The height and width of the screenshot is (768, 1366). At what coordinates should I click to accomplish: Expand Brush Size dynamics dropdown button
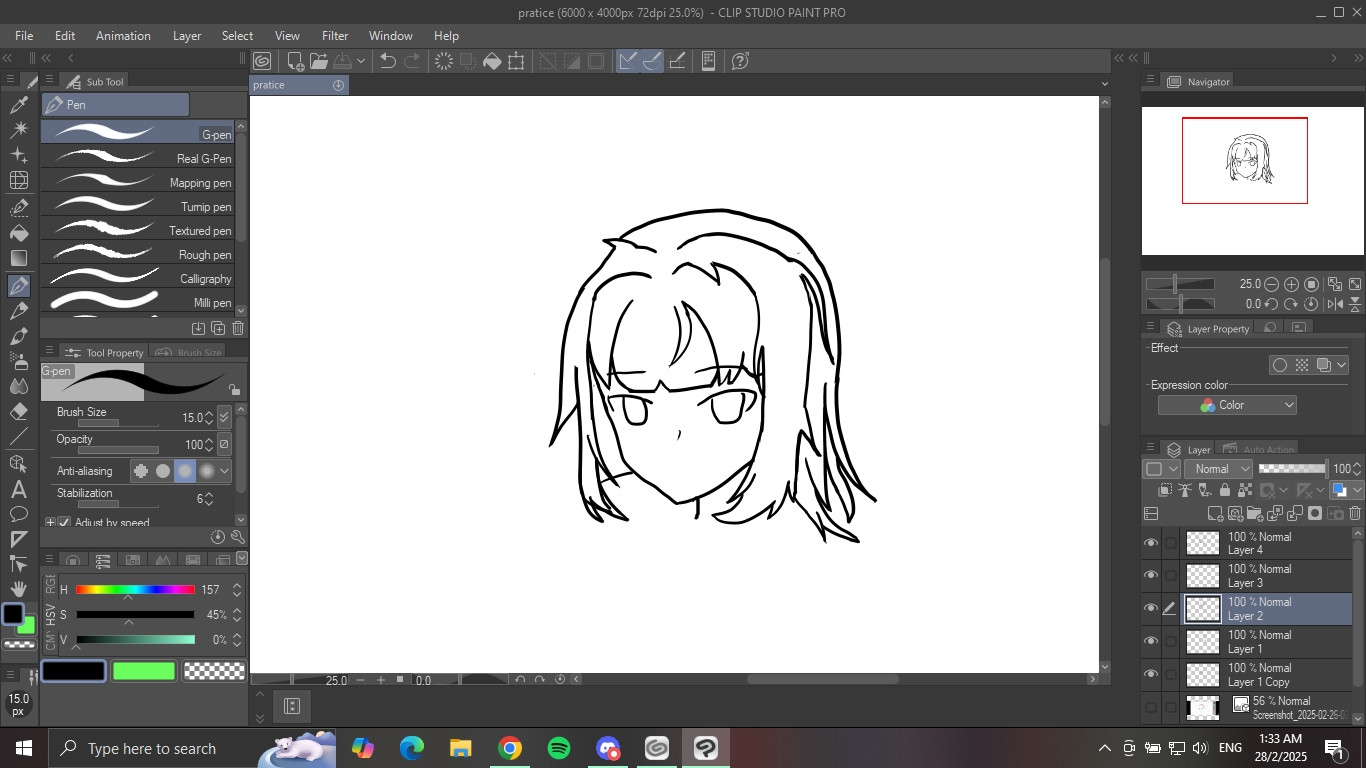click(224, 417)
